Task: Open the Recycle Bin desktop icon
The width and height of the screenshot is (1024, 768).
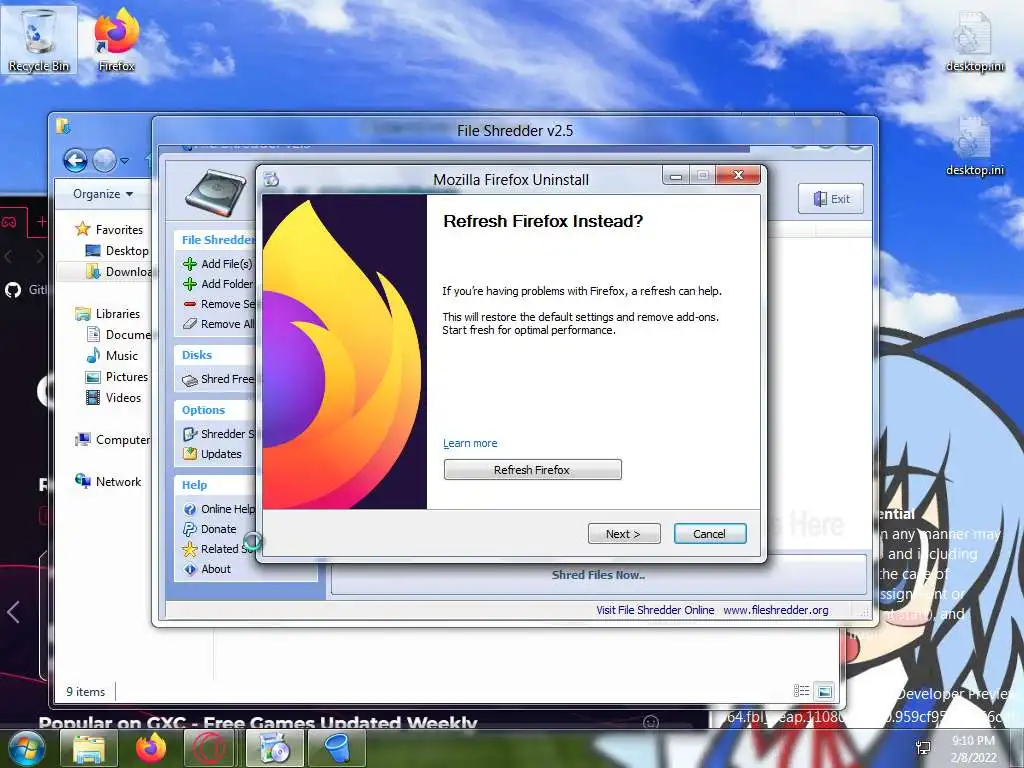Action: [39, 40]
